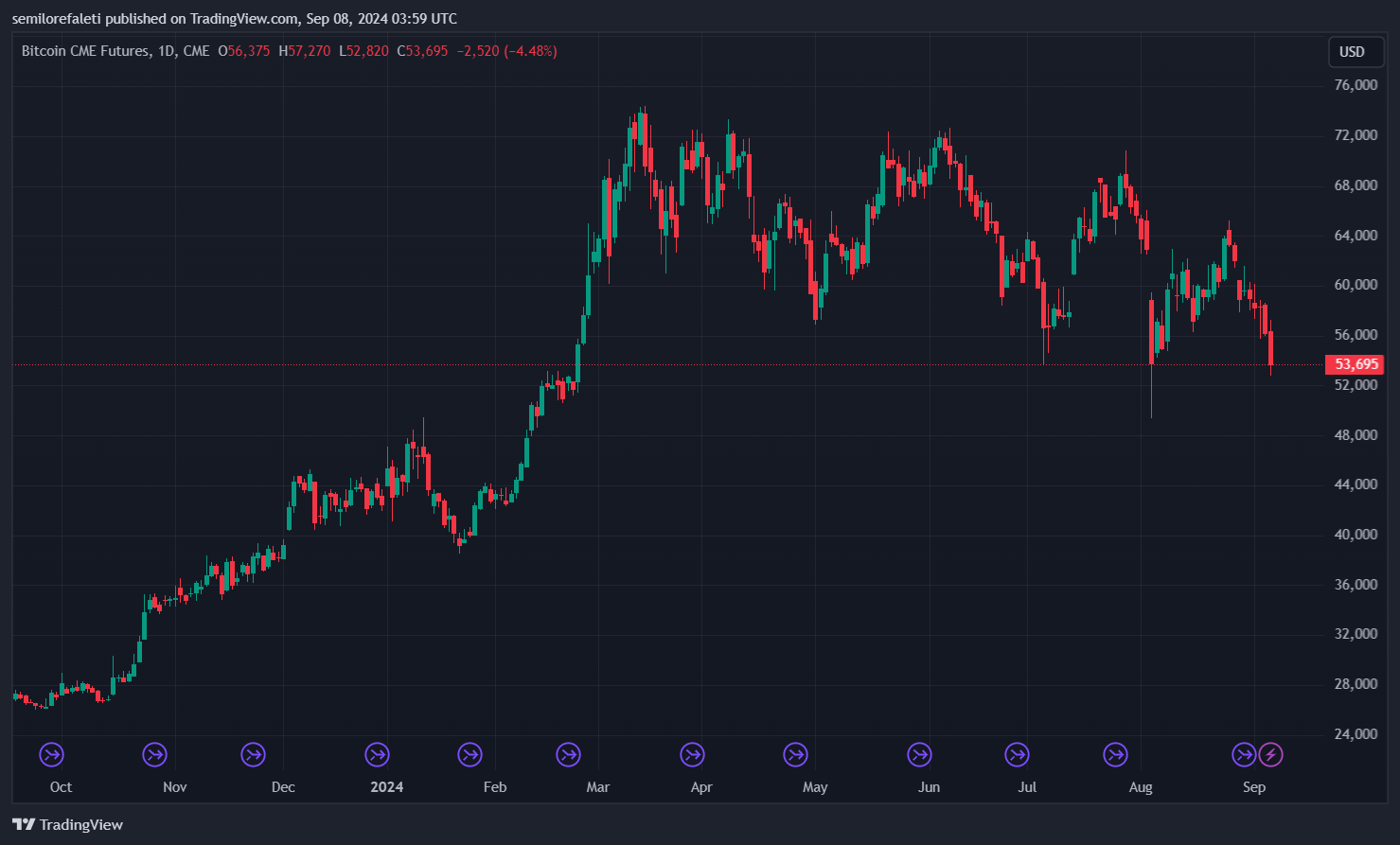Click the jump icon above August
Viewport: 1400px width, 845px height.
click(1115, 754)
